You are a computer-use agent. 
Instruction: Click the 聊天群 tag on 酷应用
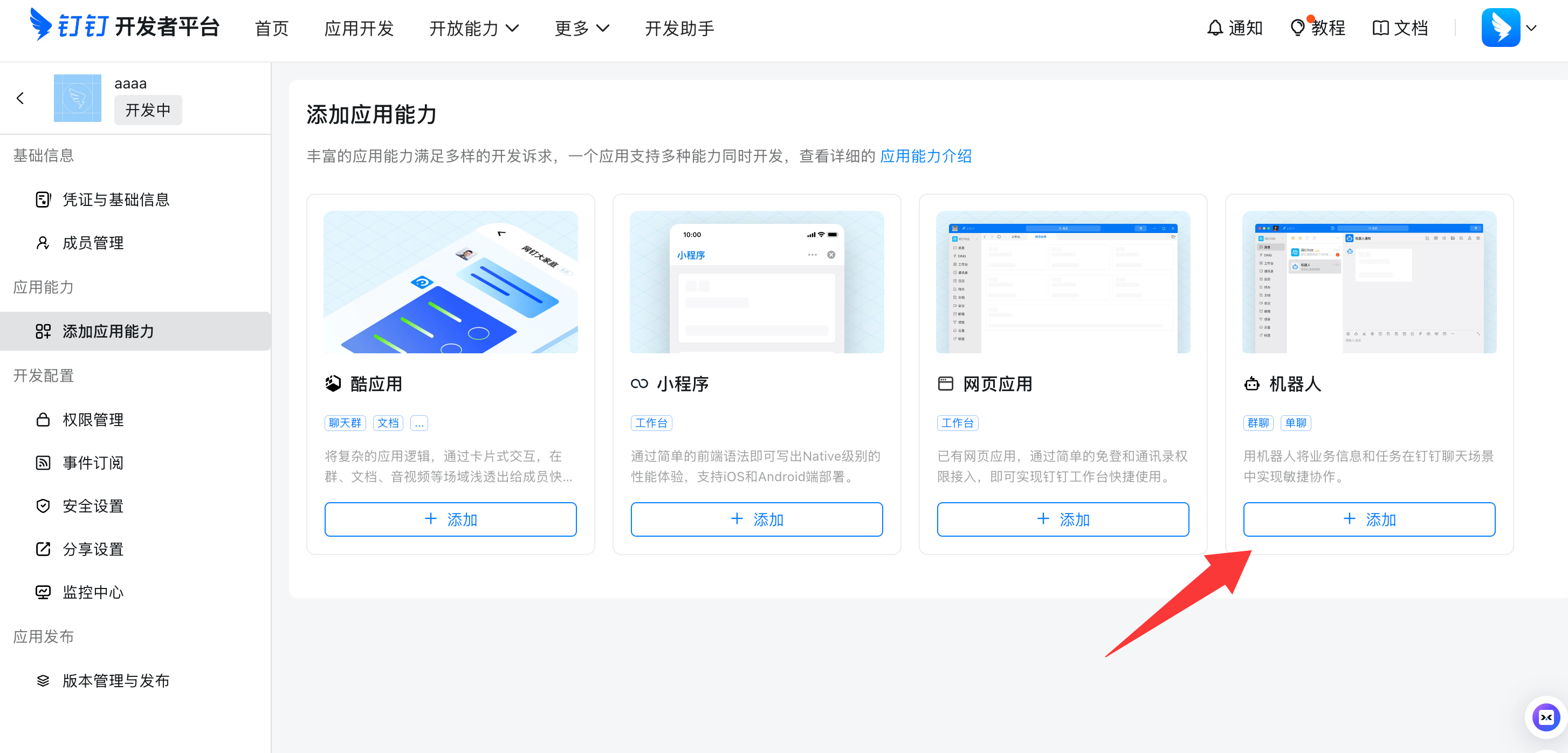[345, 422]
